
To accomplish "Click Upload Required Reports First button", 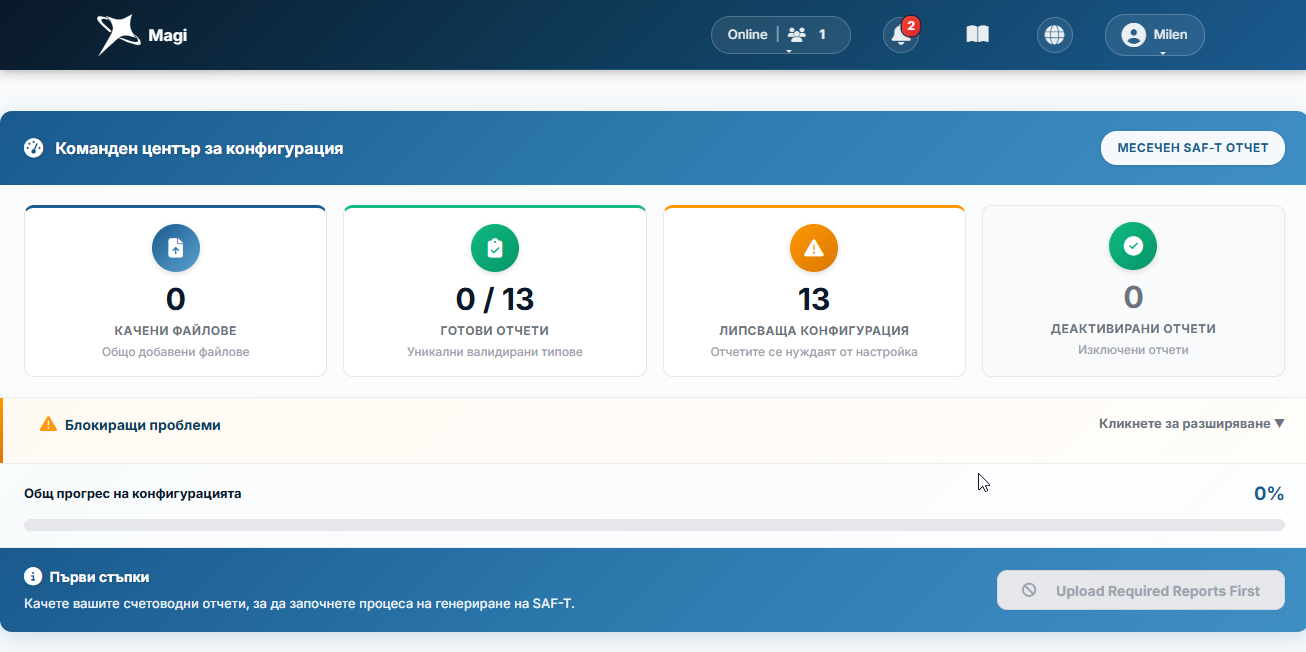I will pyautogui.click(x=1141, y=591).
